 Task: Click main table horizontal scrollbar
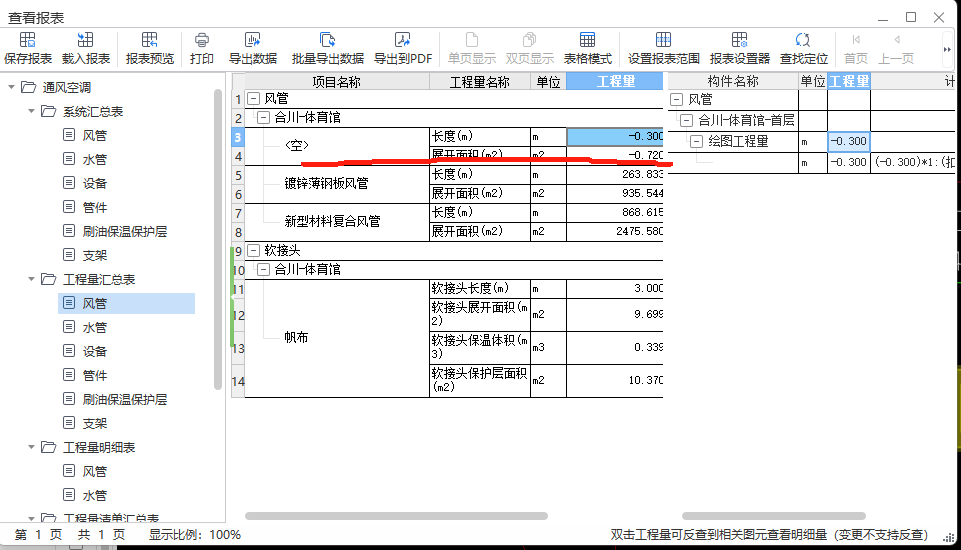(x=396, y=516)
